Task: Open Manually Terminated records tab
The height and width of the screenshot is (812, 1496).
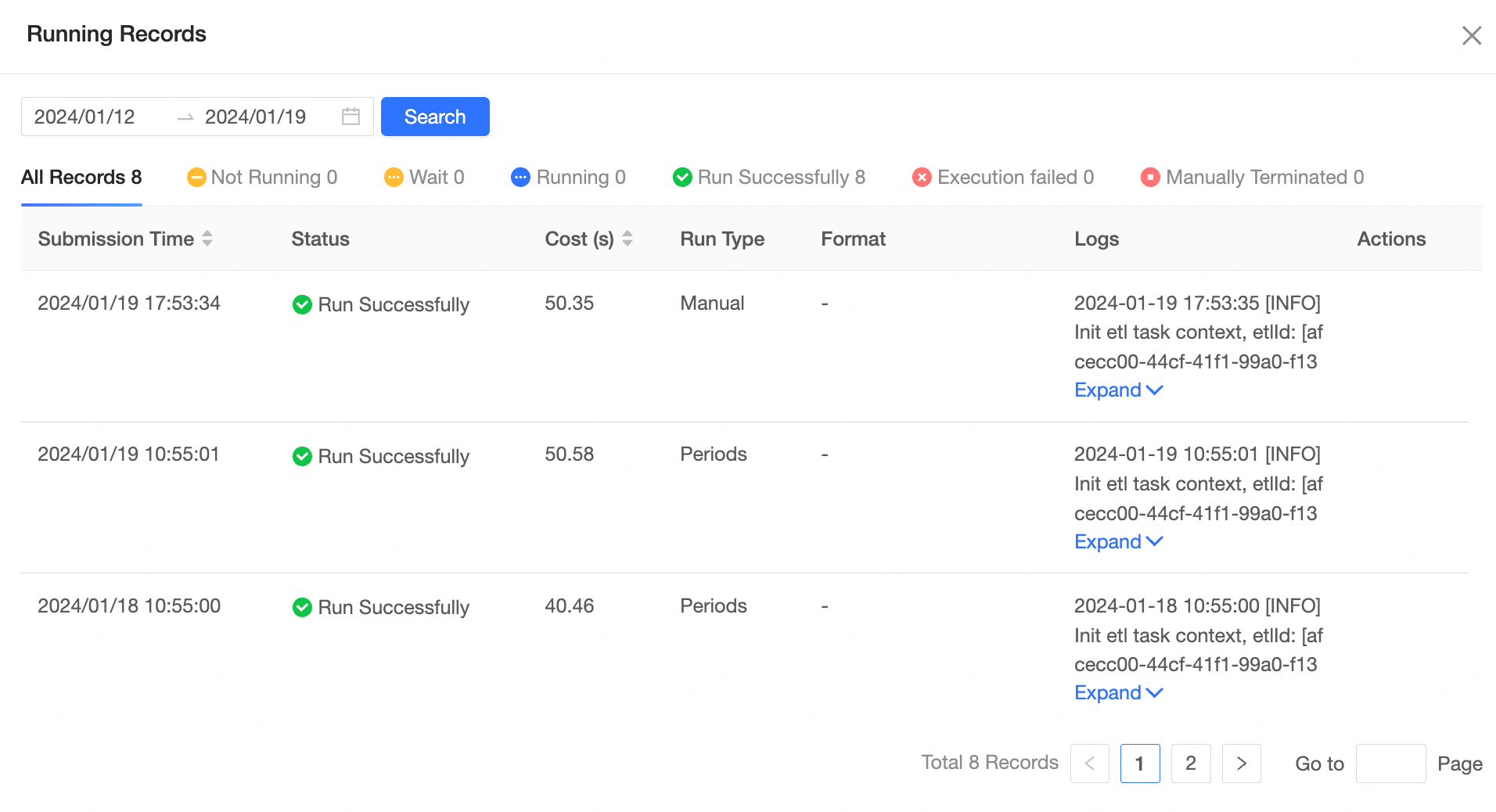Action: pos(1252,178)
